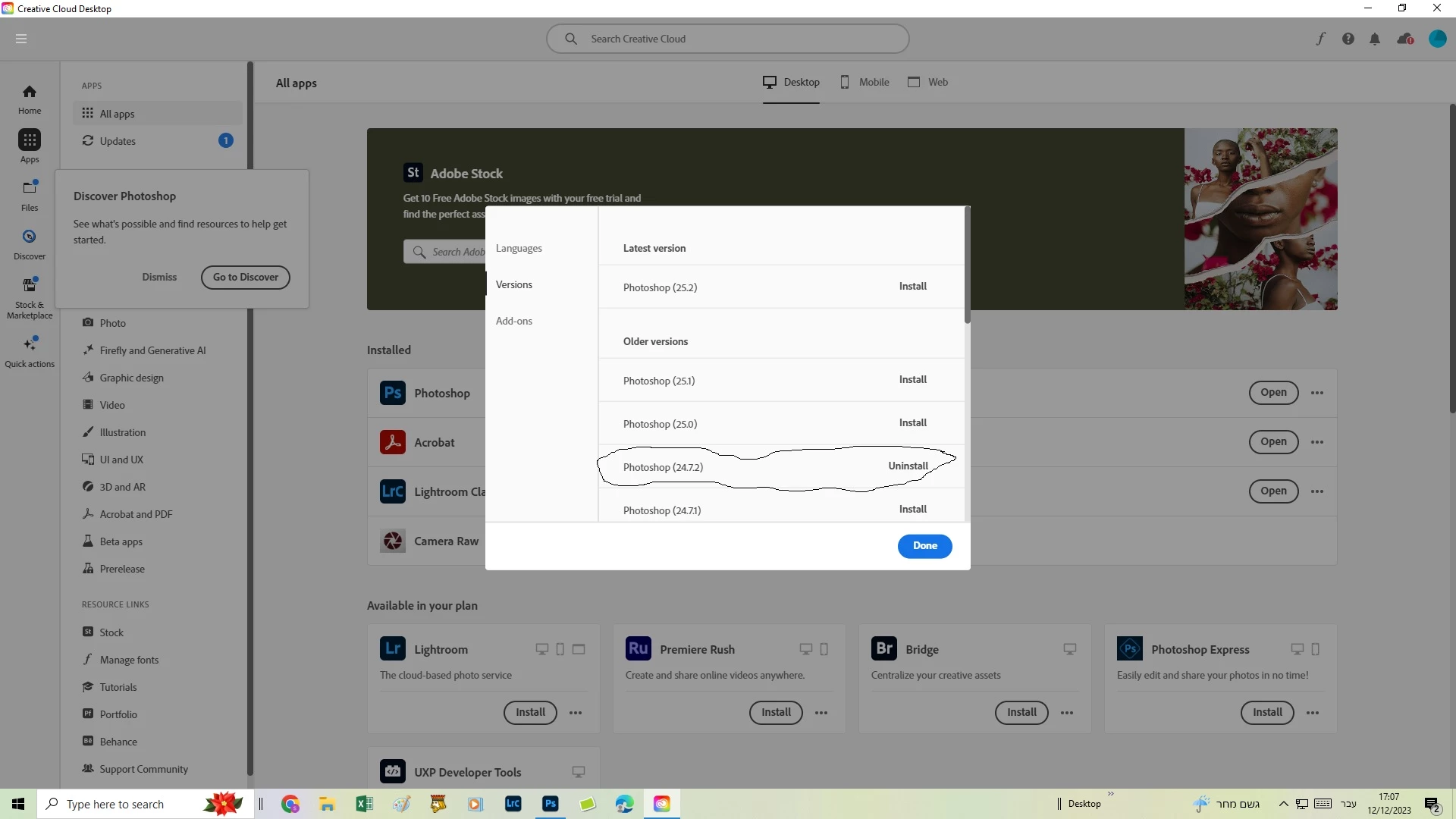Click the Done button
This screenshot has height=819, width=1456.
coord(924,546)
